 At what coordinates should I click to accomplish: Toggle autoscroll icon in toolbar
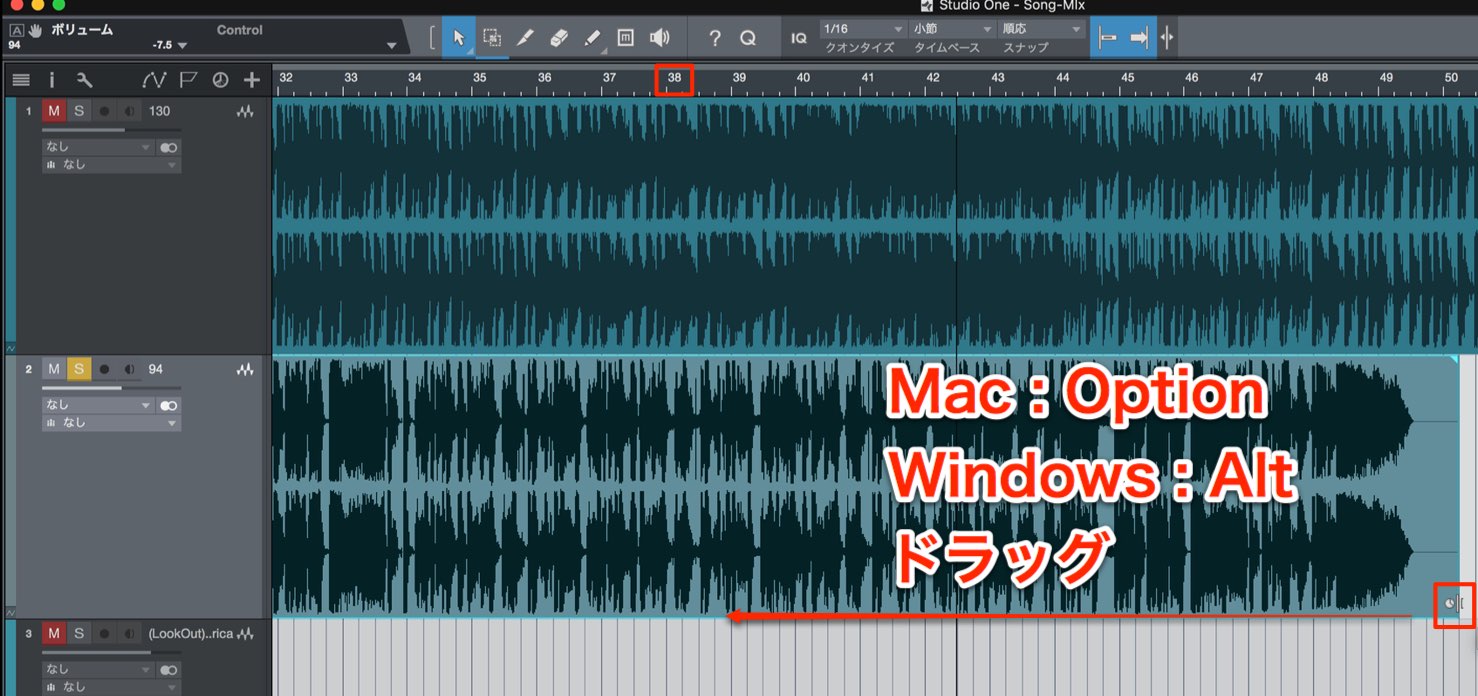[x=1107, y=38]
